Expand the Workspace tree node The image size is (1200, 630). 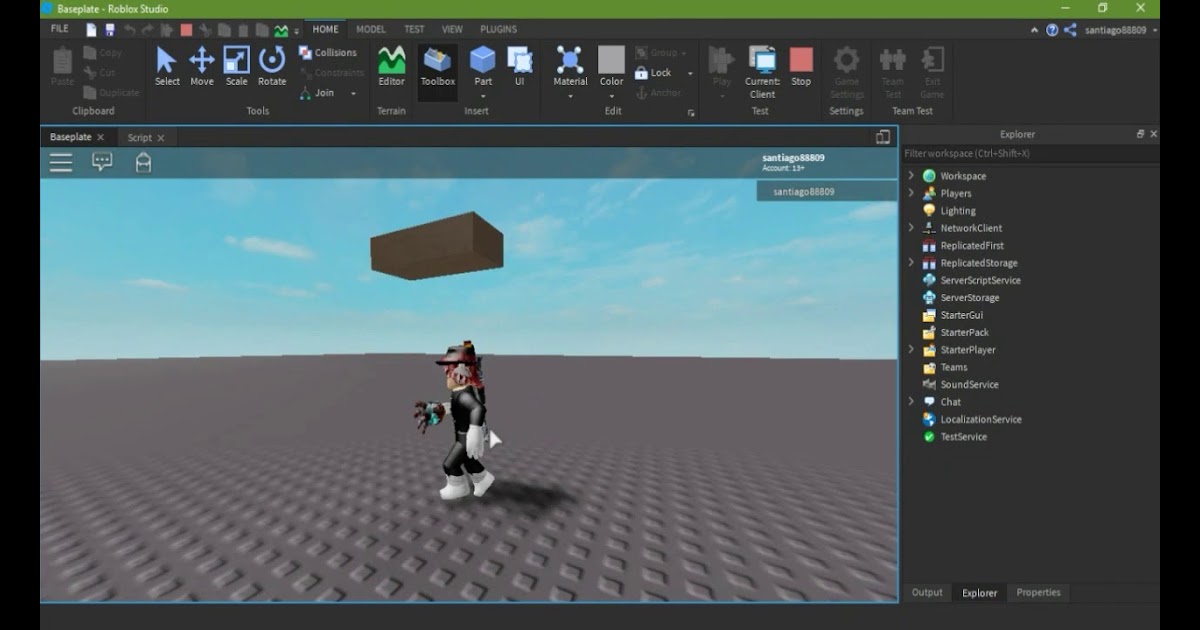pos(911,176)
